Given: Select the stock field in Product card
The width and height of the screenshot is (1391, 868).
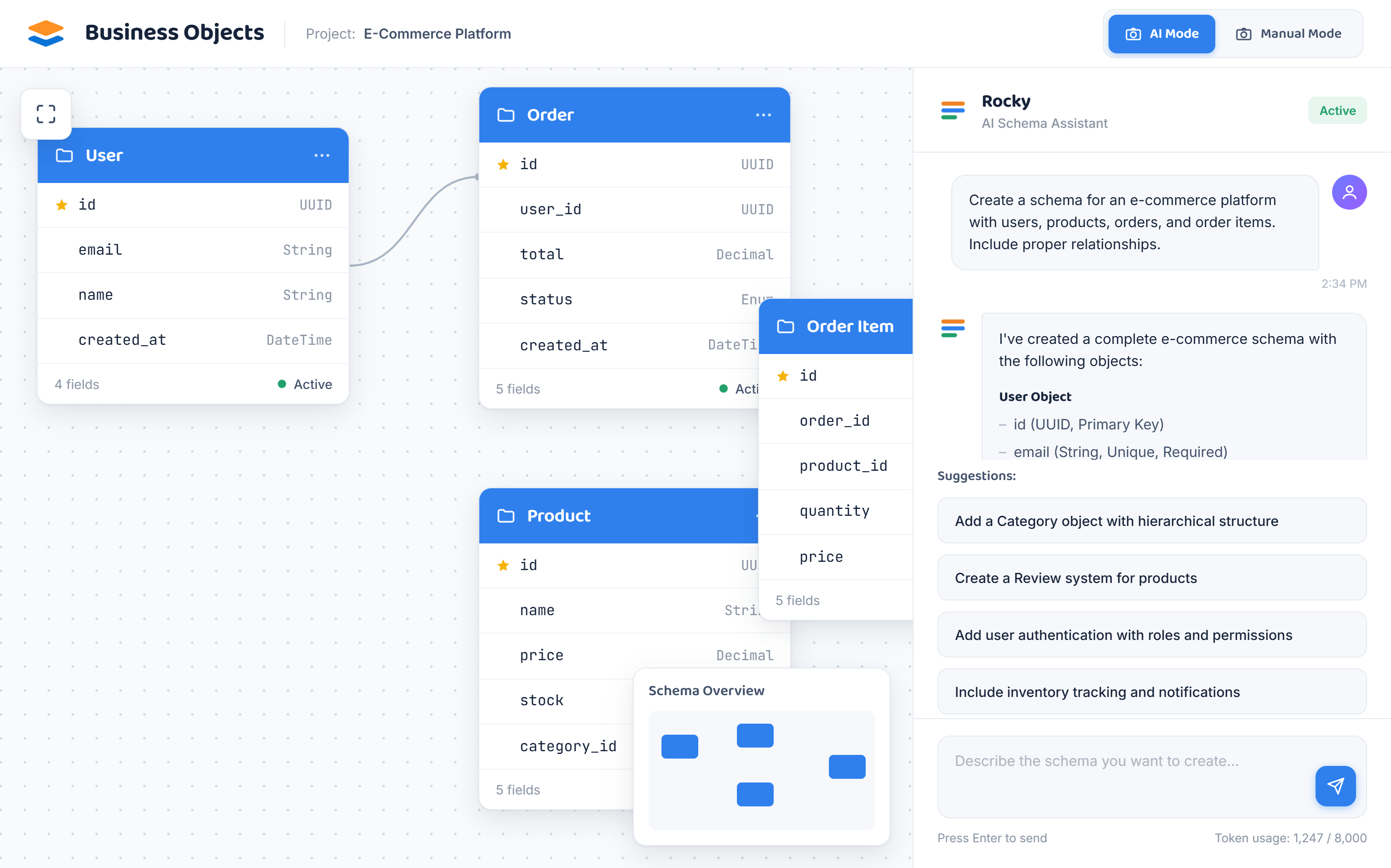Looking at the screenshot, I should [557, 700].
